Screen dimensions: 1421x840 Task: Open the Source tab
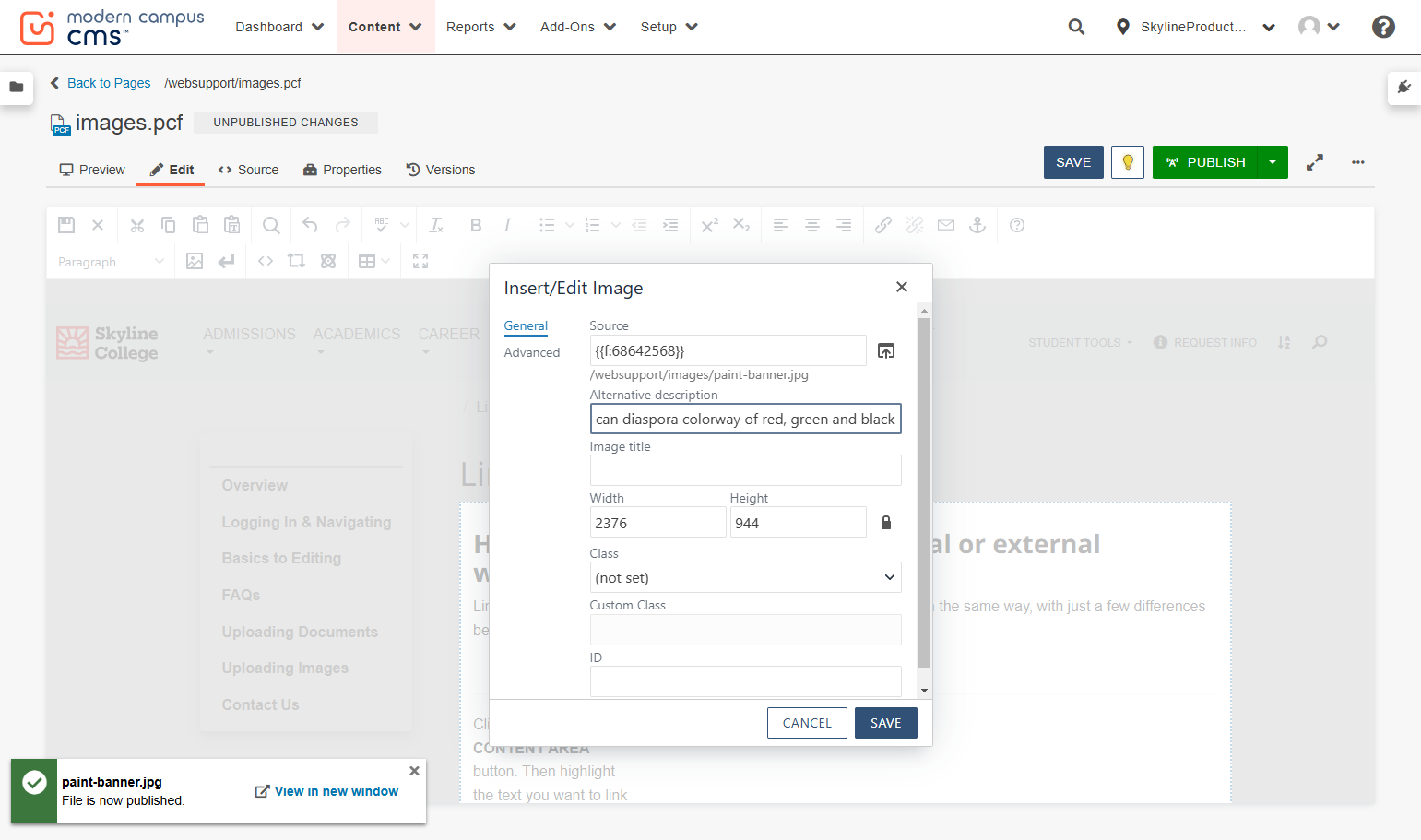click(x=248, y=170)
